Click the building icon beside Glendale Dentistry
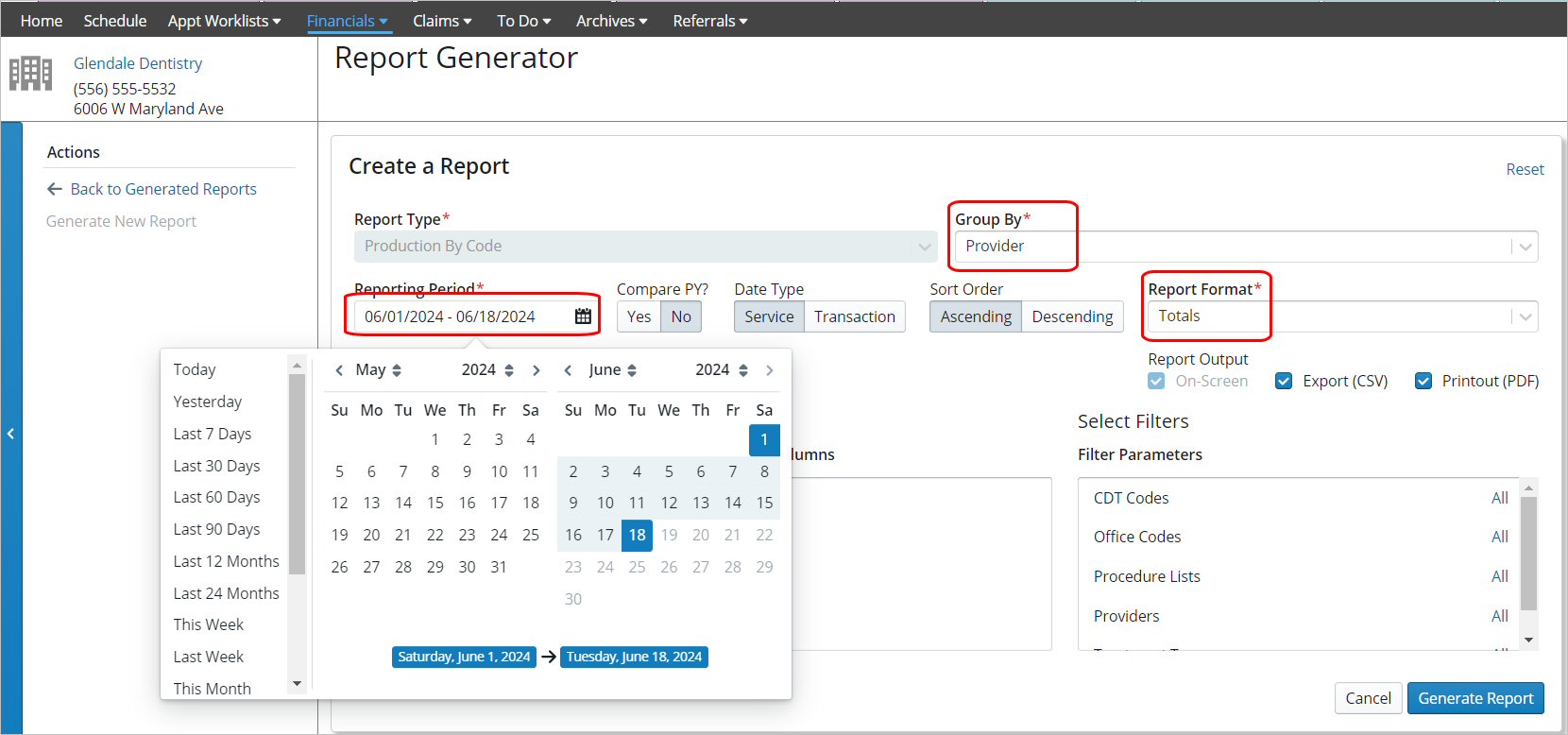 30,74
